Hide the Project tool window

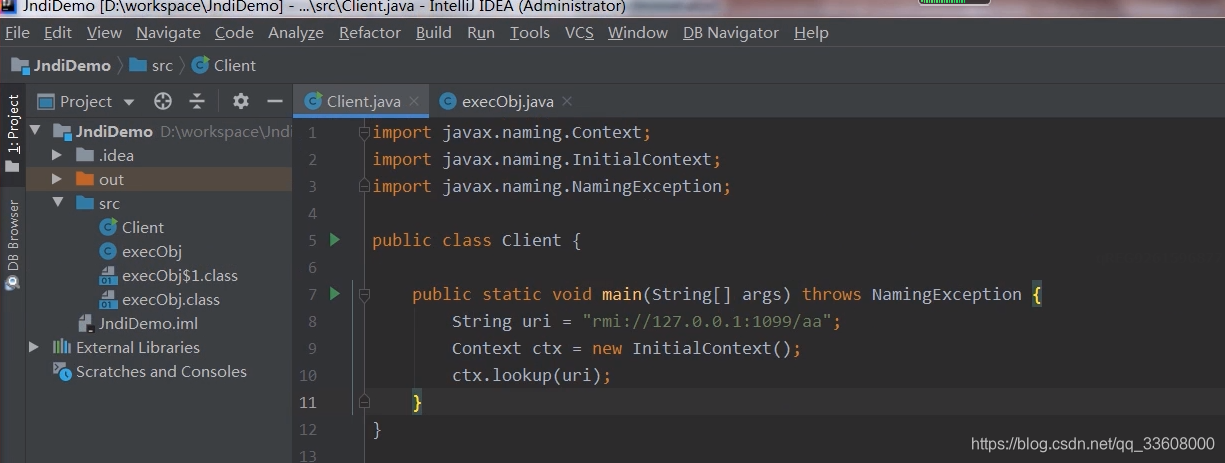click(275, 101)
